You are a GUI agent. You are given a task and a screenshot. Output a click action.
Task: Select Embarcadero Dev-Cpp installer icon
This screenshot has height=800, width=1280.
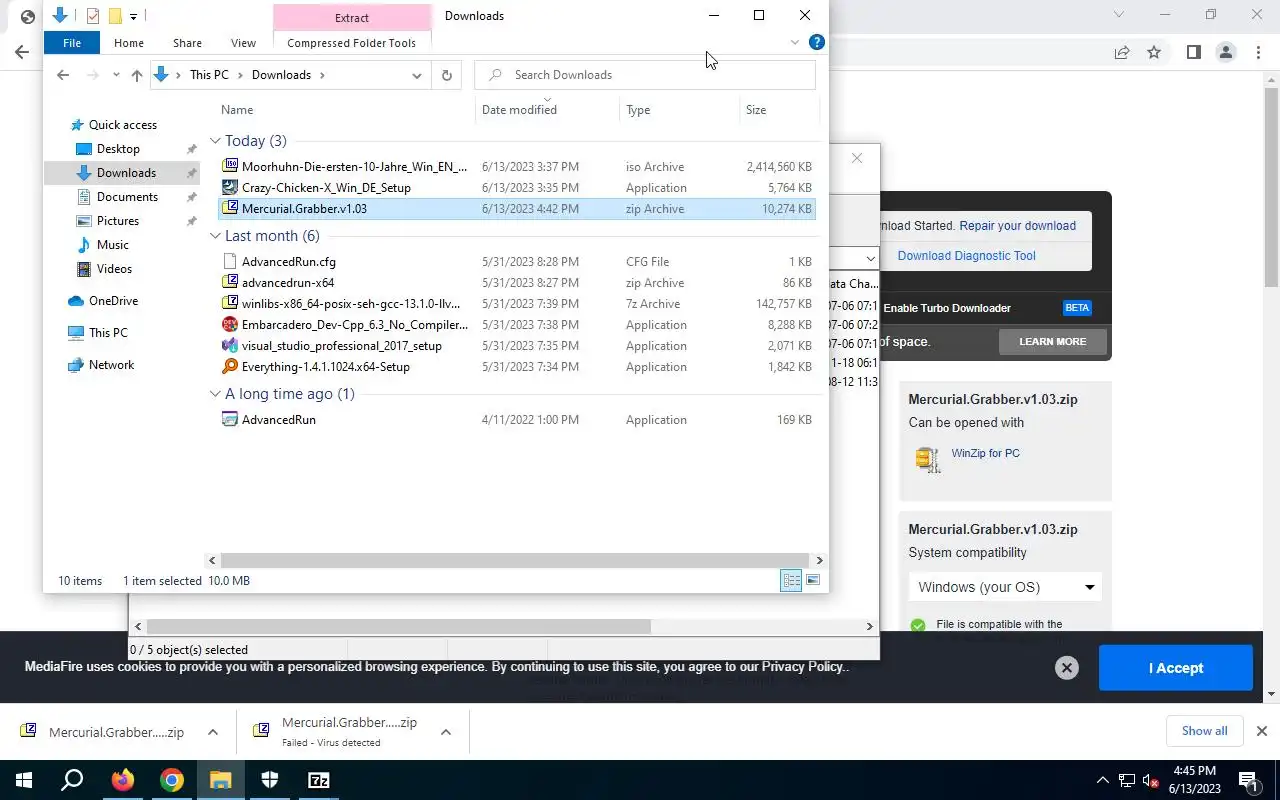230,325
